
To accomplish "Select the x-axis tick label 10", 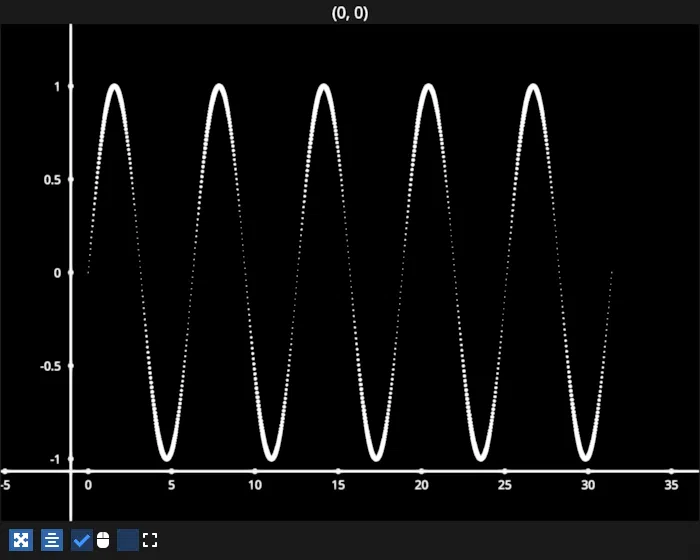I will (x=255, y=485).
